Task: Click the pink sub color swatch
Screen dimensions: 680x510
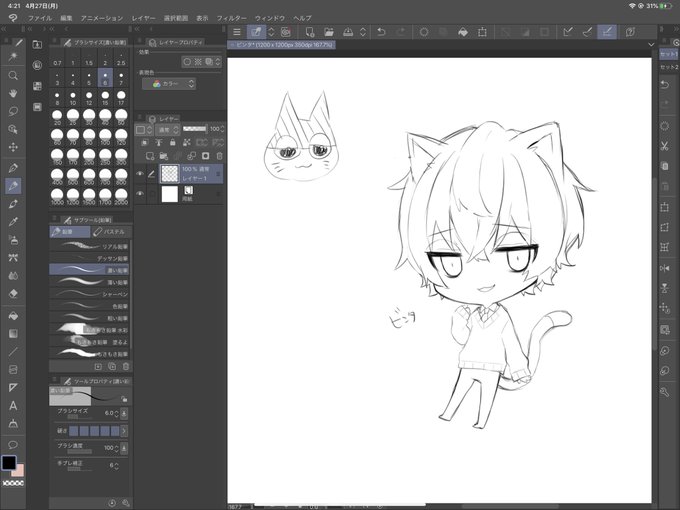Action: click(x=19, y=471)
